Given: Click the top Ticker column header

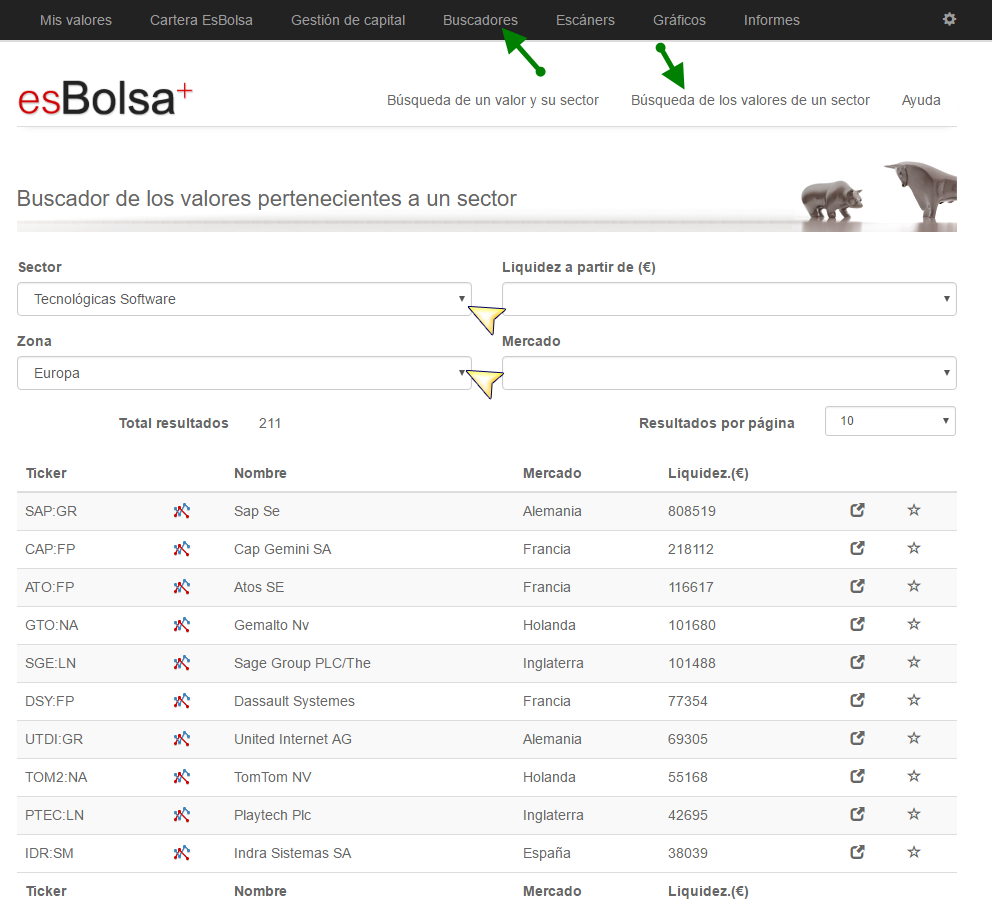Looking at the screenshot, I should (x=46, y=473).
